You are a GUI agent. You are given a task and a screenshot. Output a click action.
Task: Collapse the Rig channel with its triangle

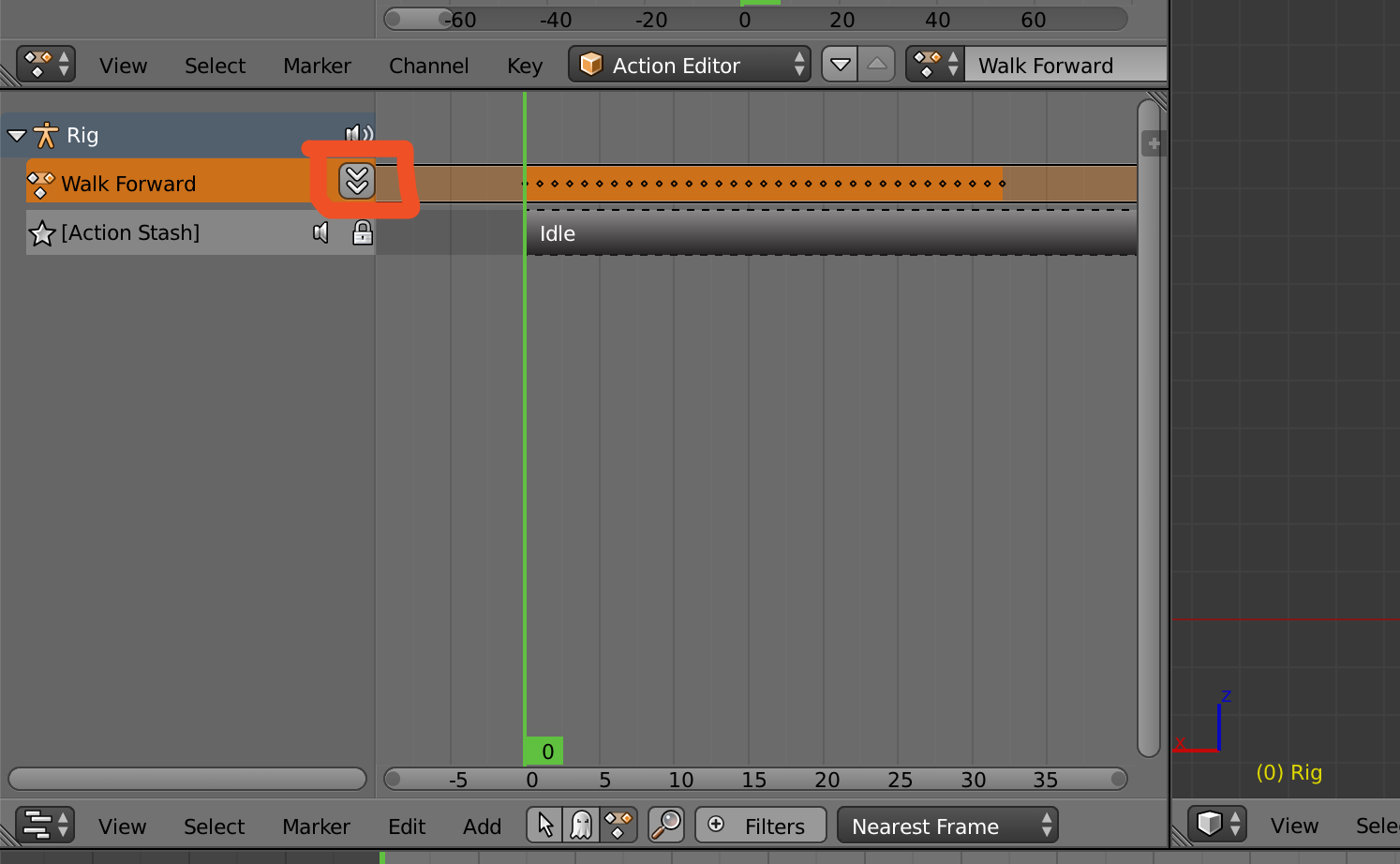16,135
